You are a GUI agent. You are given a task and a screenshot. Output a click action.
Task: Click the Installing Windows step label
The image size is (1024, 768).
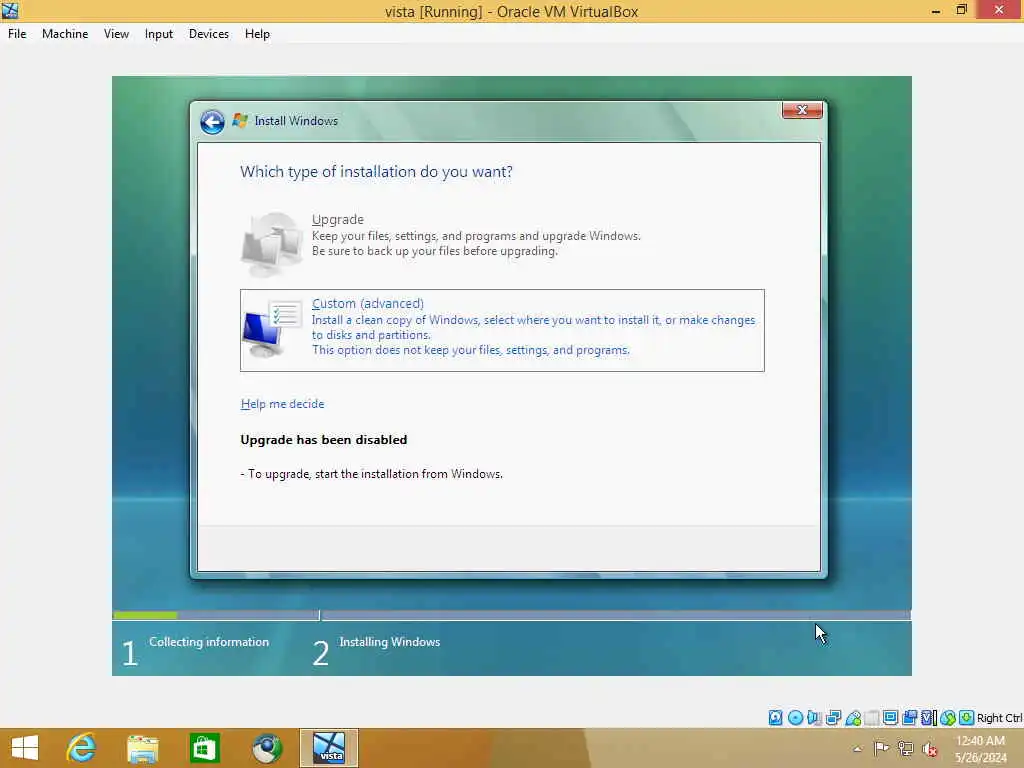pyautogui.click(x=390, y=642)
